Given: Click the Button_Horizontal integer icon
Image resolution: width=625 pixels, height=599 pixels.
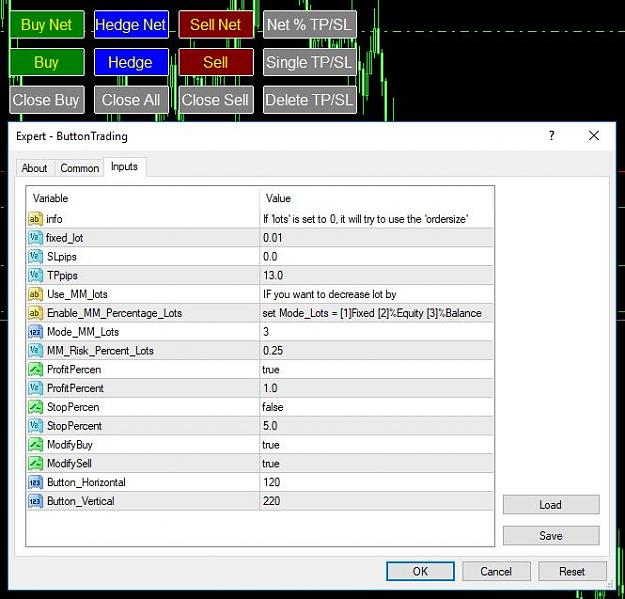Looking at the screenshot, I should [x=35, y=482].
